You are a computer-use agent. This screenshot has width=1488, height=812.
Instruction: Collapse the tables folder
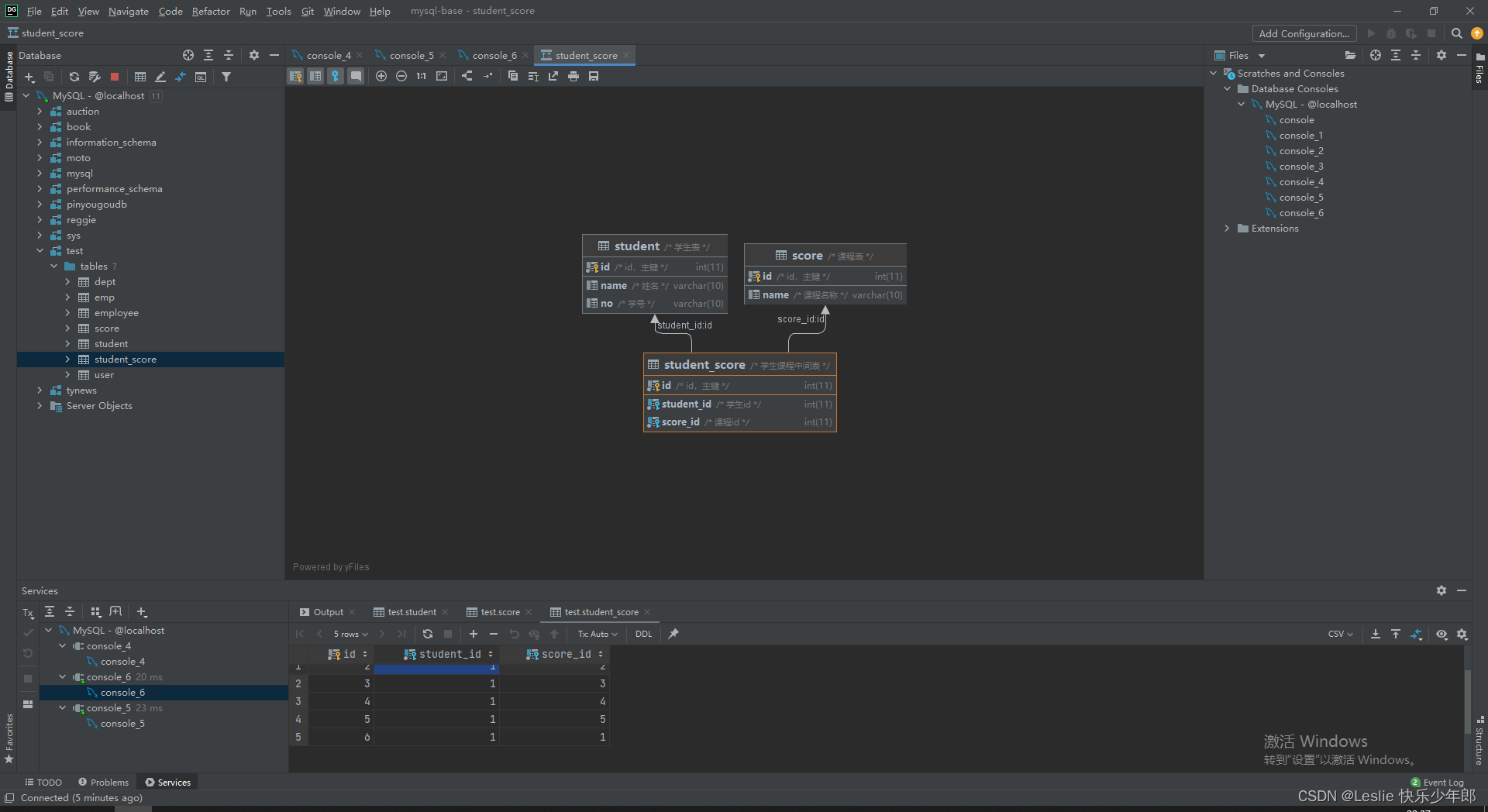[54, 267]
